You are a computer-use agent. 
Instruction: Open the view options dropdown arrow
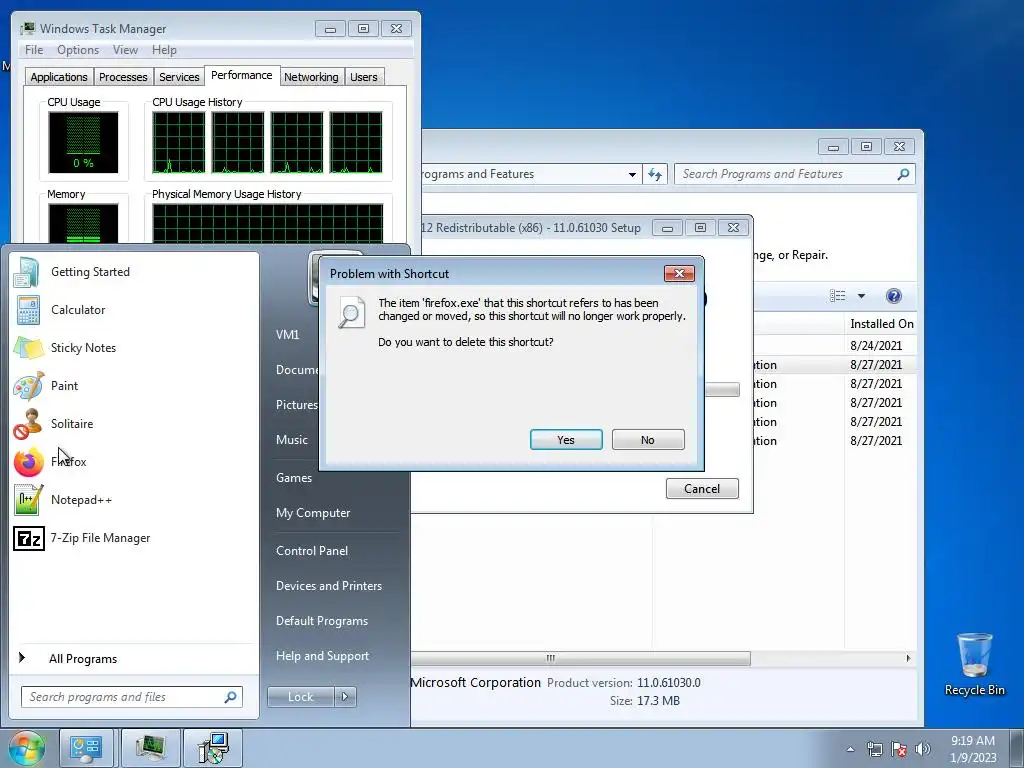click(x=861, y=296)
